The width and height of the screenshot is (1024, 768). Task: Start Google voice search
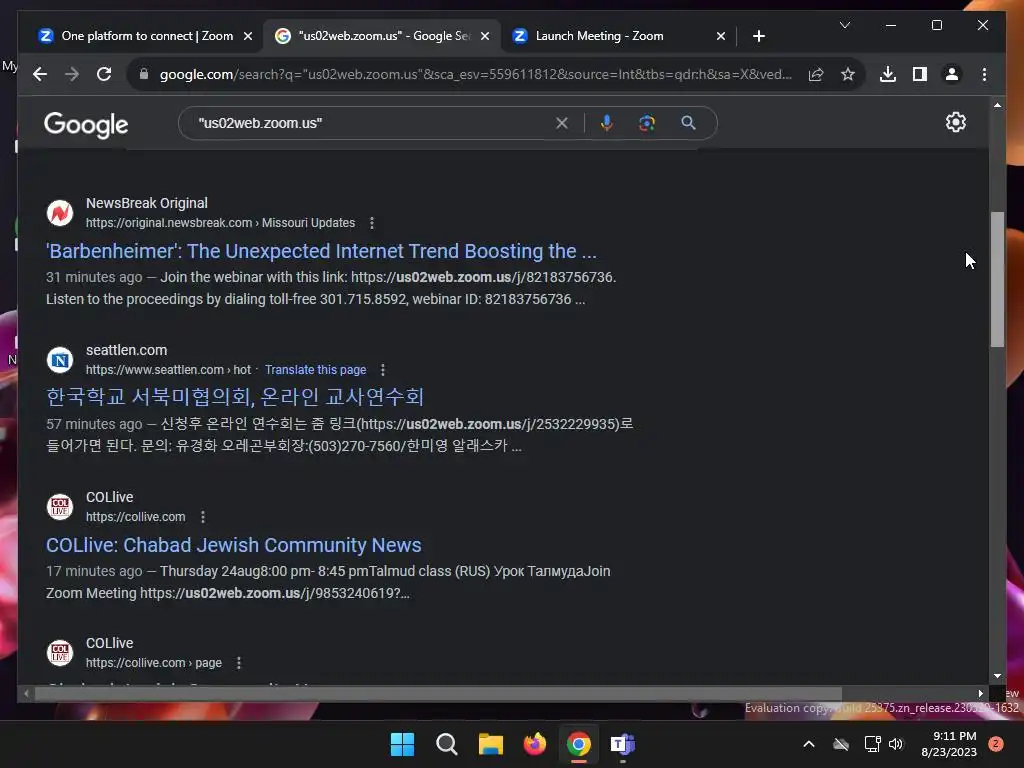(x=607, y=123)
